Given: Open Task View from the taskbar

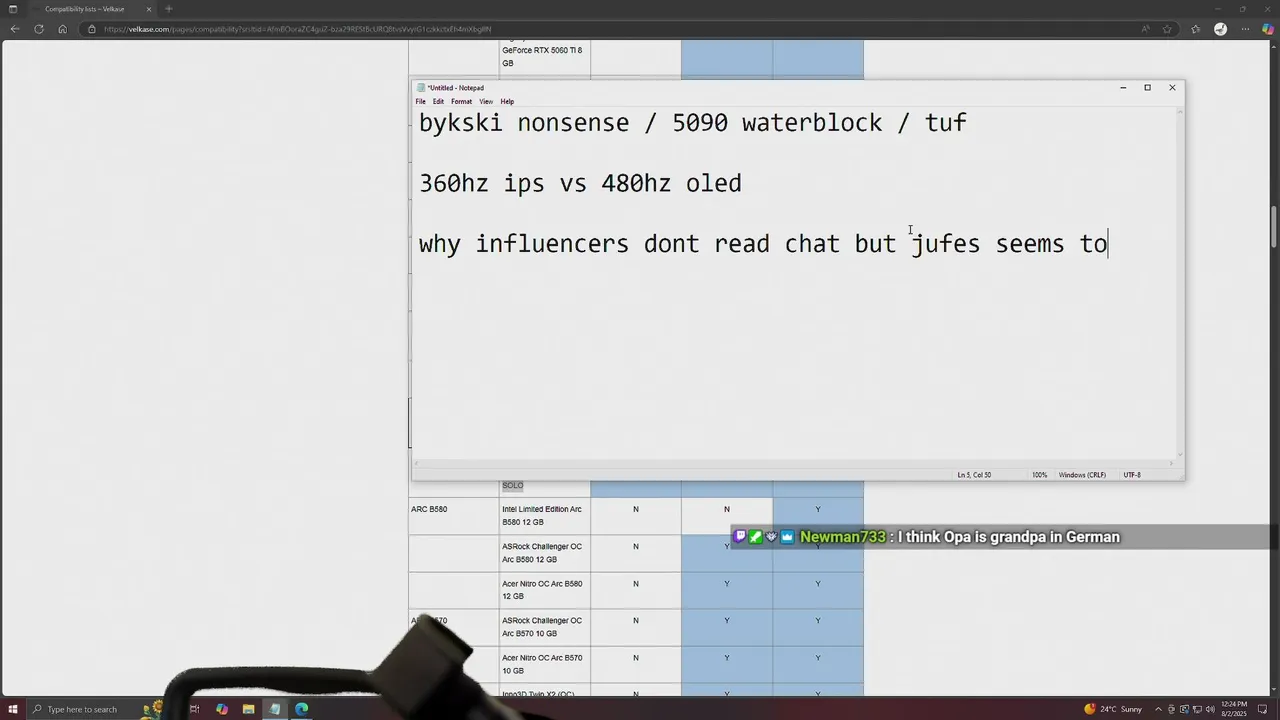Looking at the screenshot, I should pos(194,709).
